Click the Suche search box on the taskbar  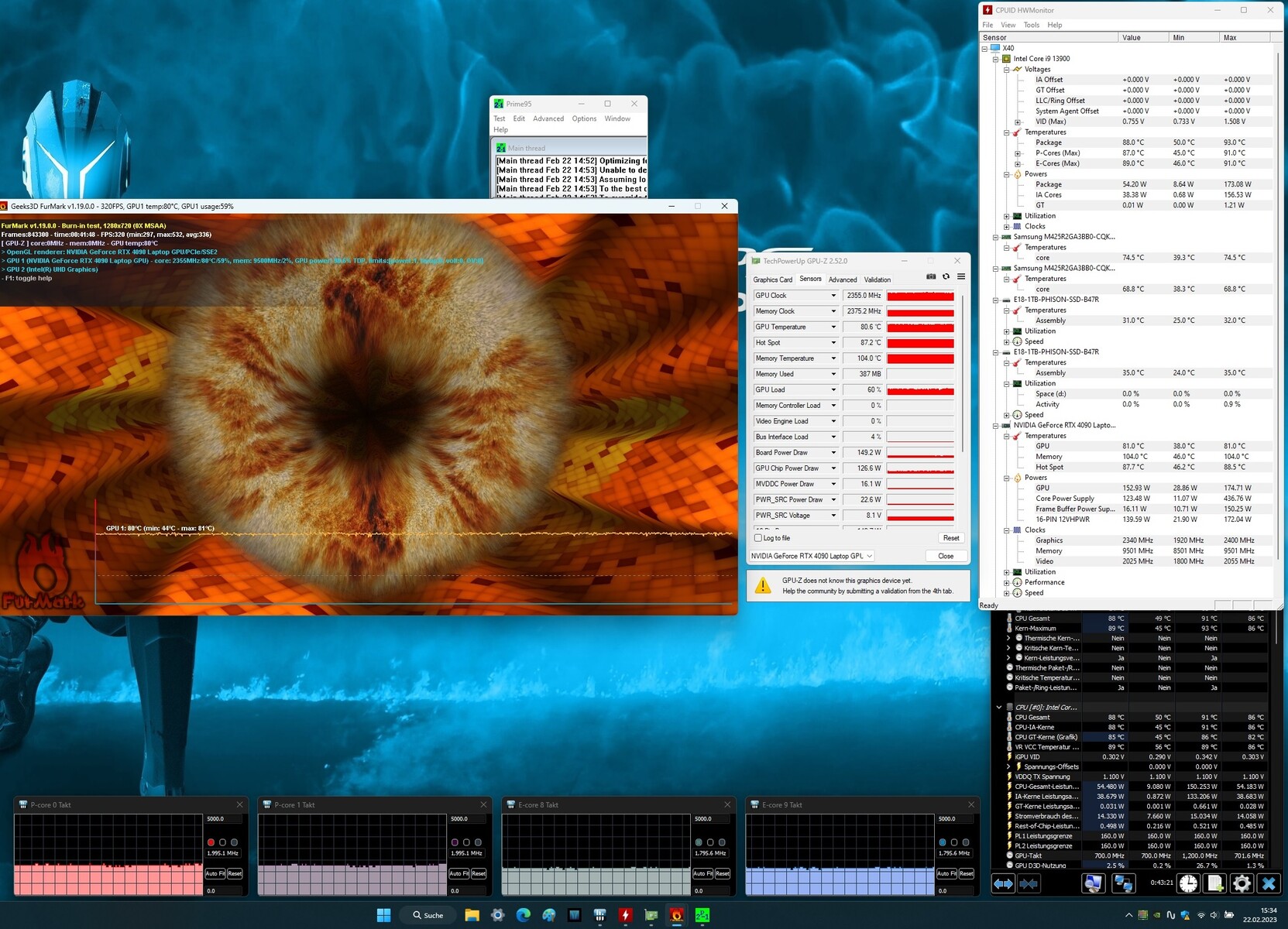tap(427, 915)
